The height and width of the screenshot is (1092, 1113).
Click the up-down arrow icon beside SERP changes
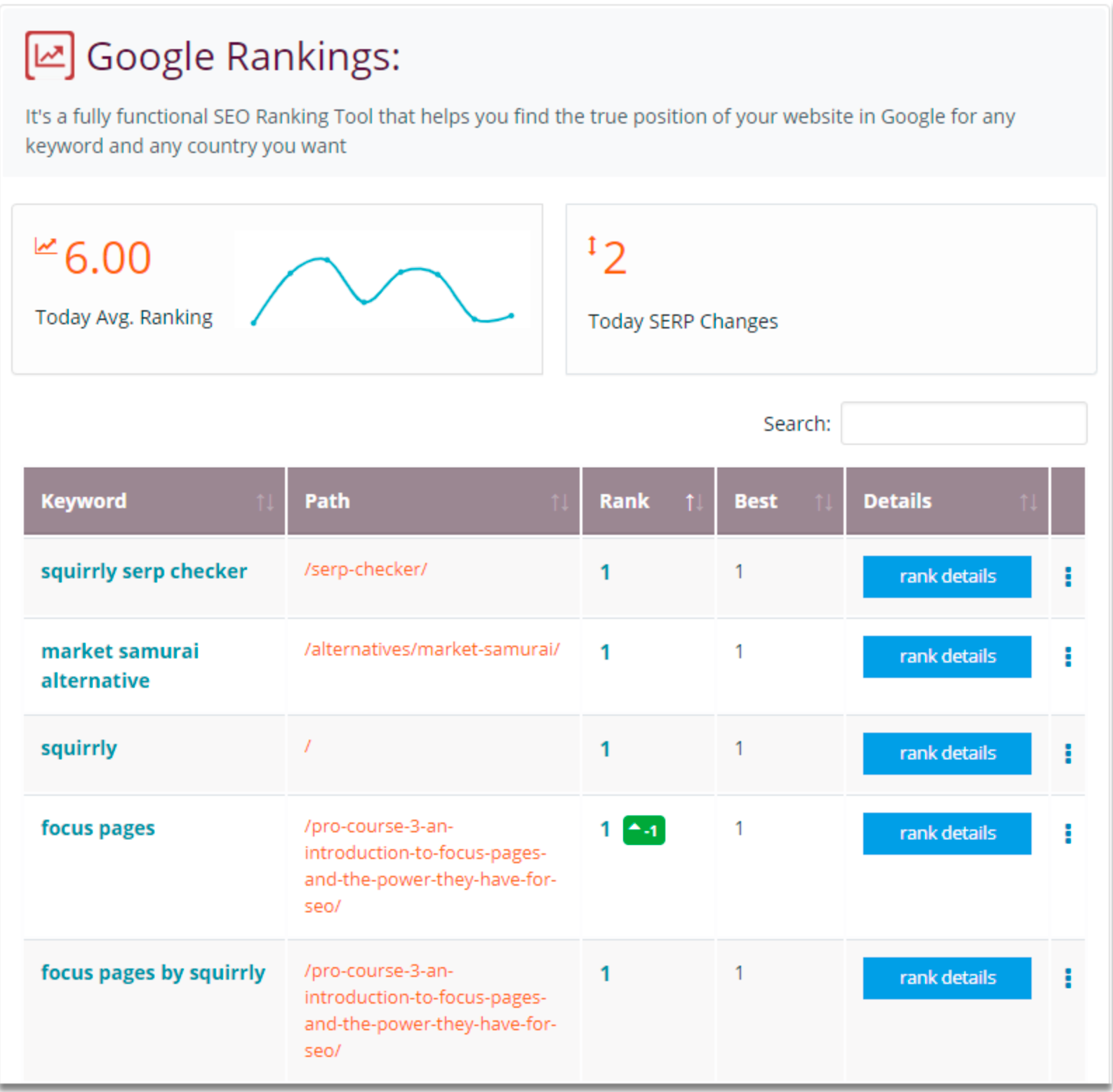[593, 251]
